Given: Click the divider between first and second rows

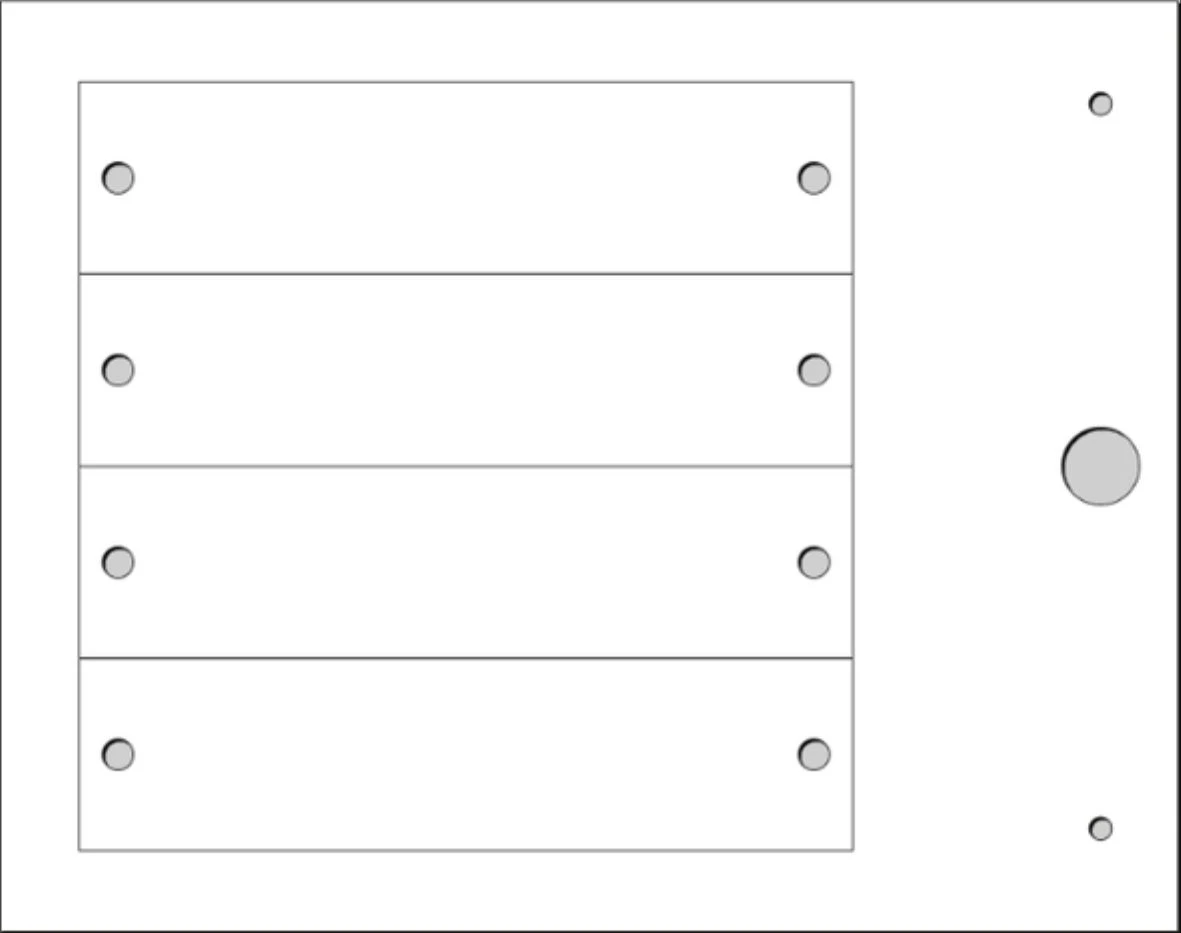Looking at the screenshot, I should pos(466,273).
